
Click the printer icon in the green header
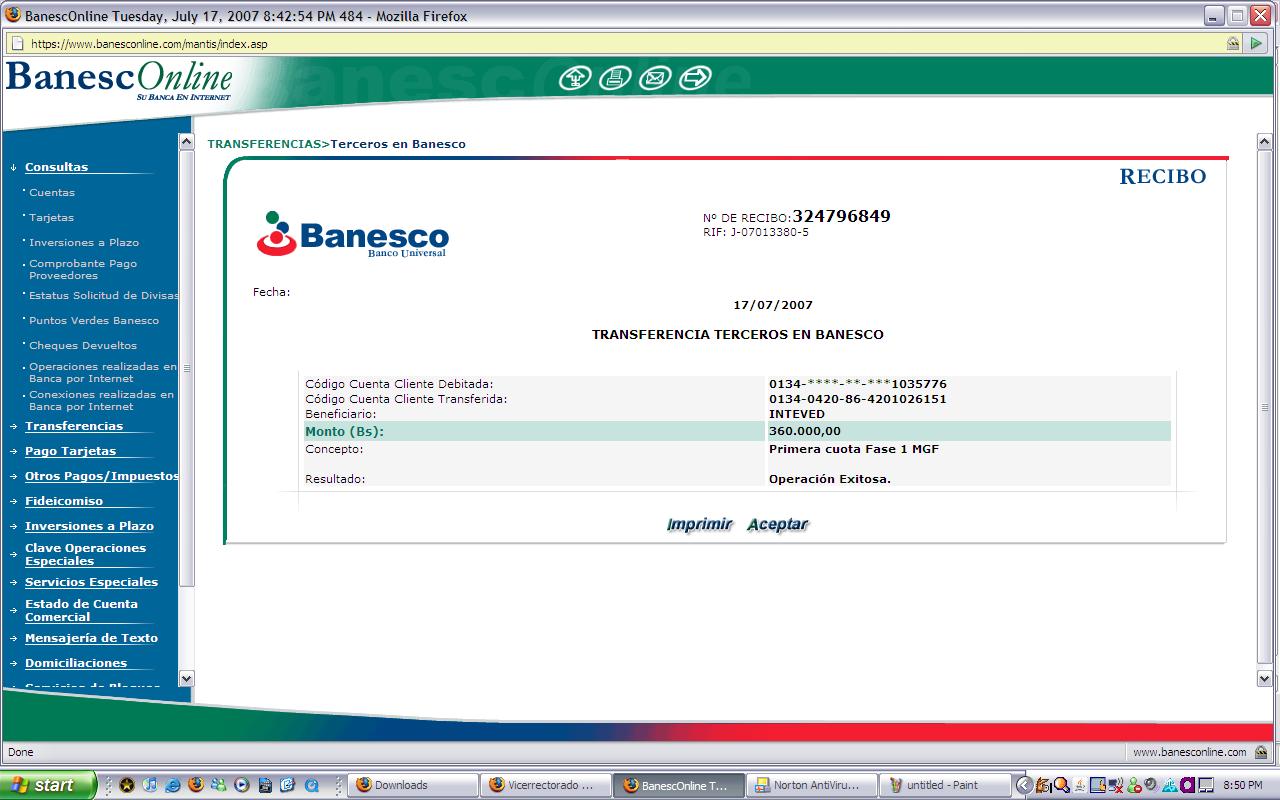point(615,77)
